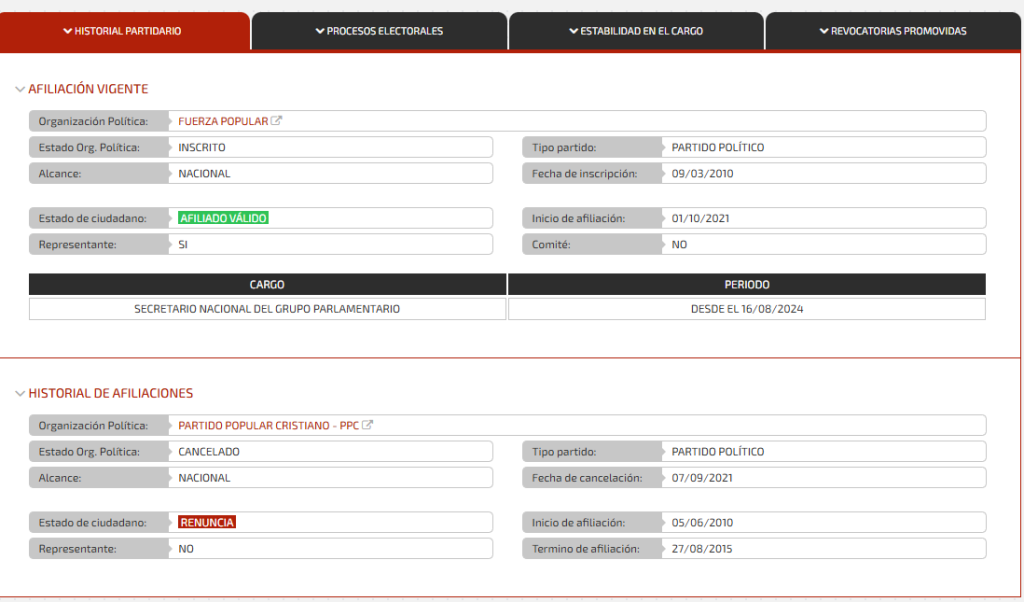Viewport: 1024px width, 602px height.
Task: Click the green Afiliado Válido status badge
Action: [223, 218]
